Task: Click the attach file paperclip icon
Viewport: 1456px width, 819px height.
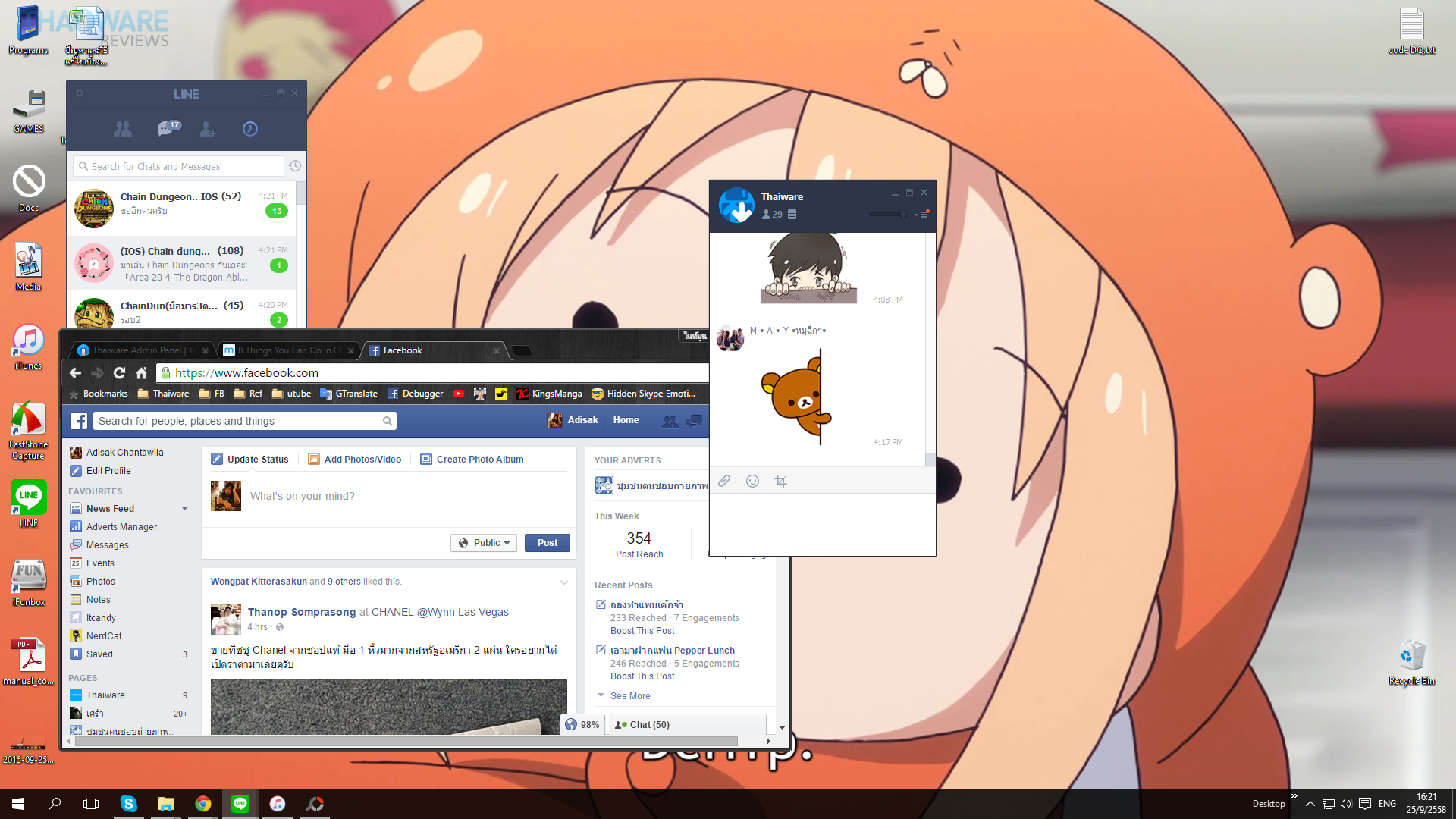Action: click(724, 481)
